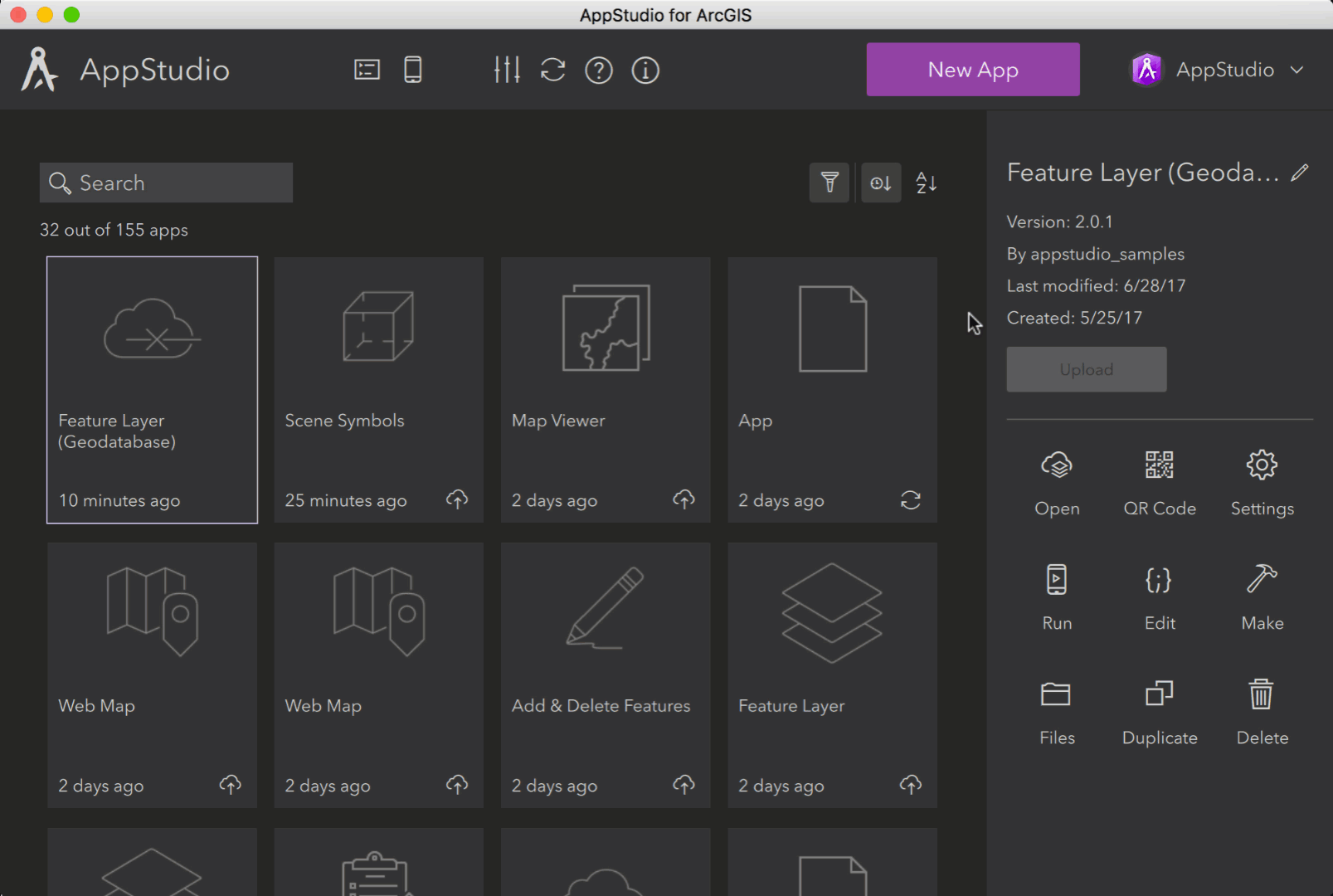Edit the app title pencil icon
Image resolution: width=1333 pixels, height=896 pixels.
tap(1300, 173)
